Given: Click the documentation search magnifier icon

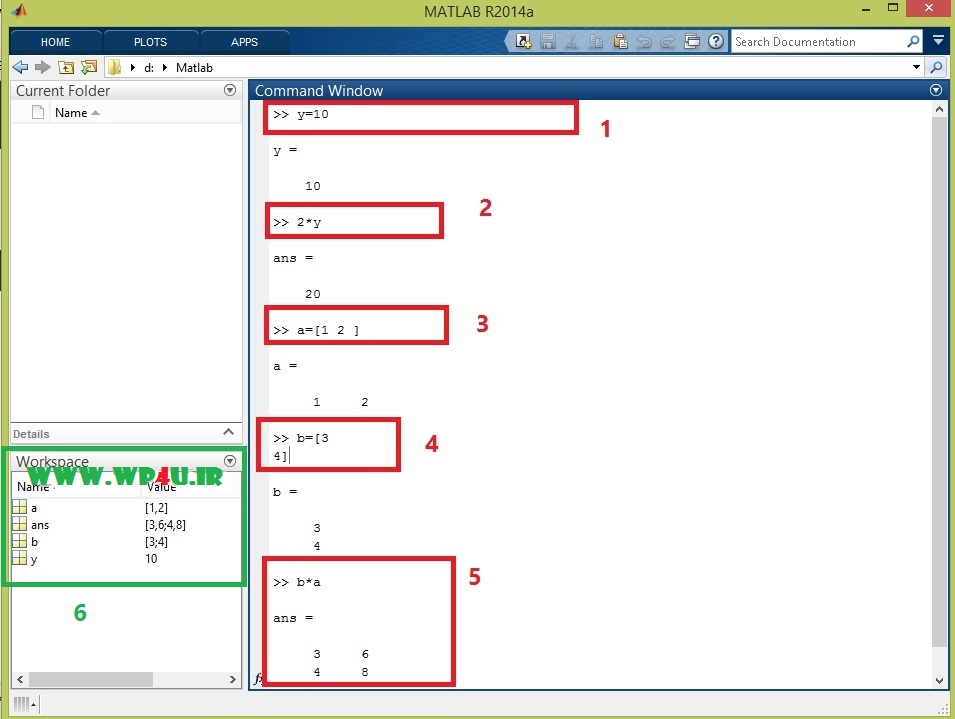Looking at the screenshot, I should pos(913,41).
